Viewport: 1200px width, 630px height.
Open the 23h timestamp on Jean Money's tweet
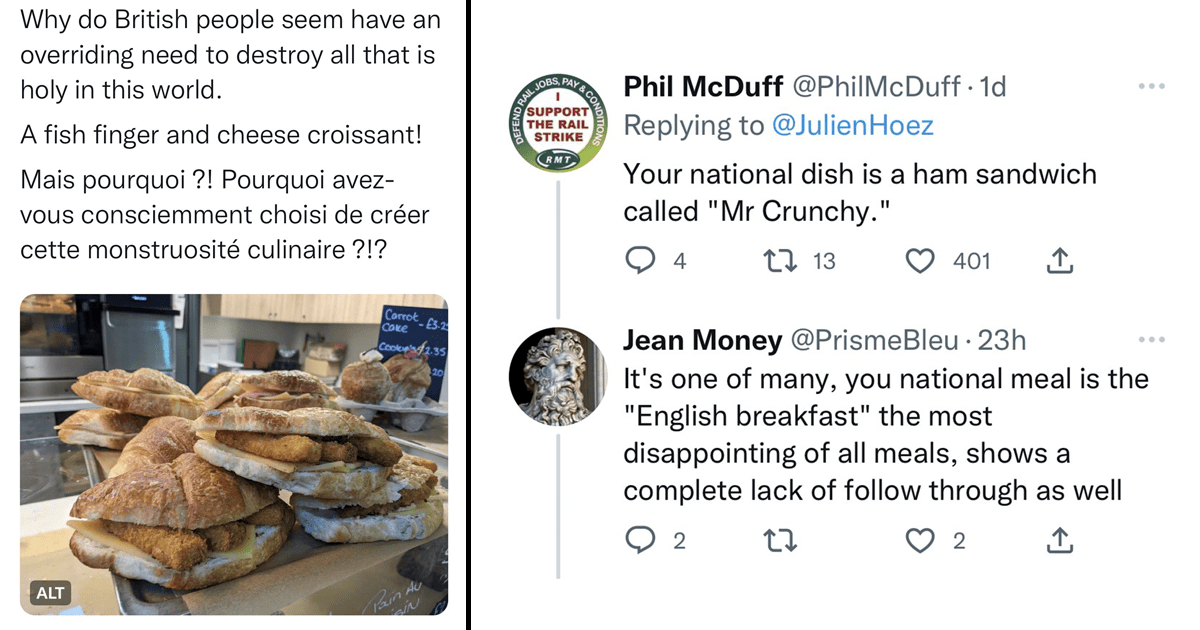1001,341
